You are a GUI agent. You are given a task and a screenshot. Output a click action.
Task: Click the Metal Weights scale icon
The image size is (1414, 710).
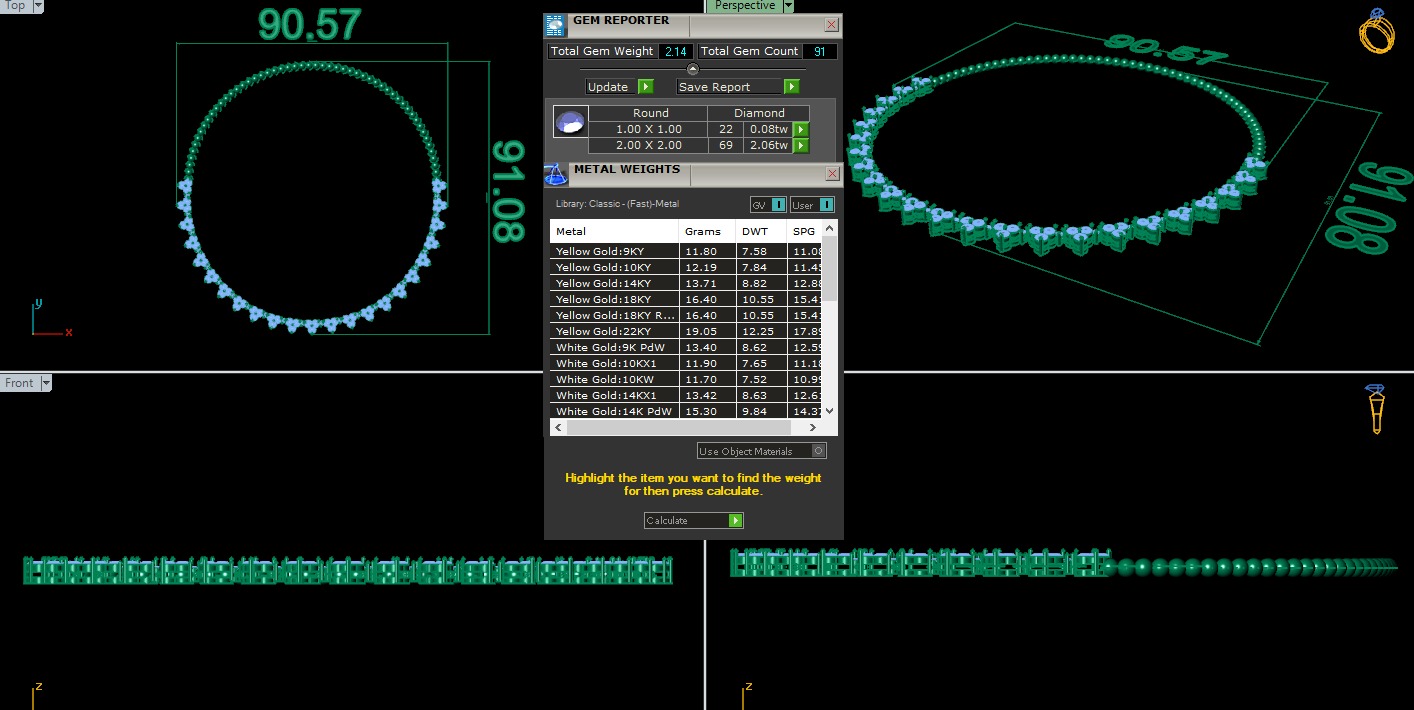click(x=556, y=175)
